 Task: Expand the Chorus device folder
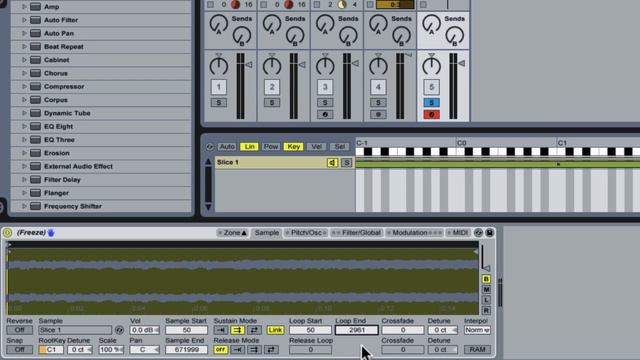(x=24, y=73)
